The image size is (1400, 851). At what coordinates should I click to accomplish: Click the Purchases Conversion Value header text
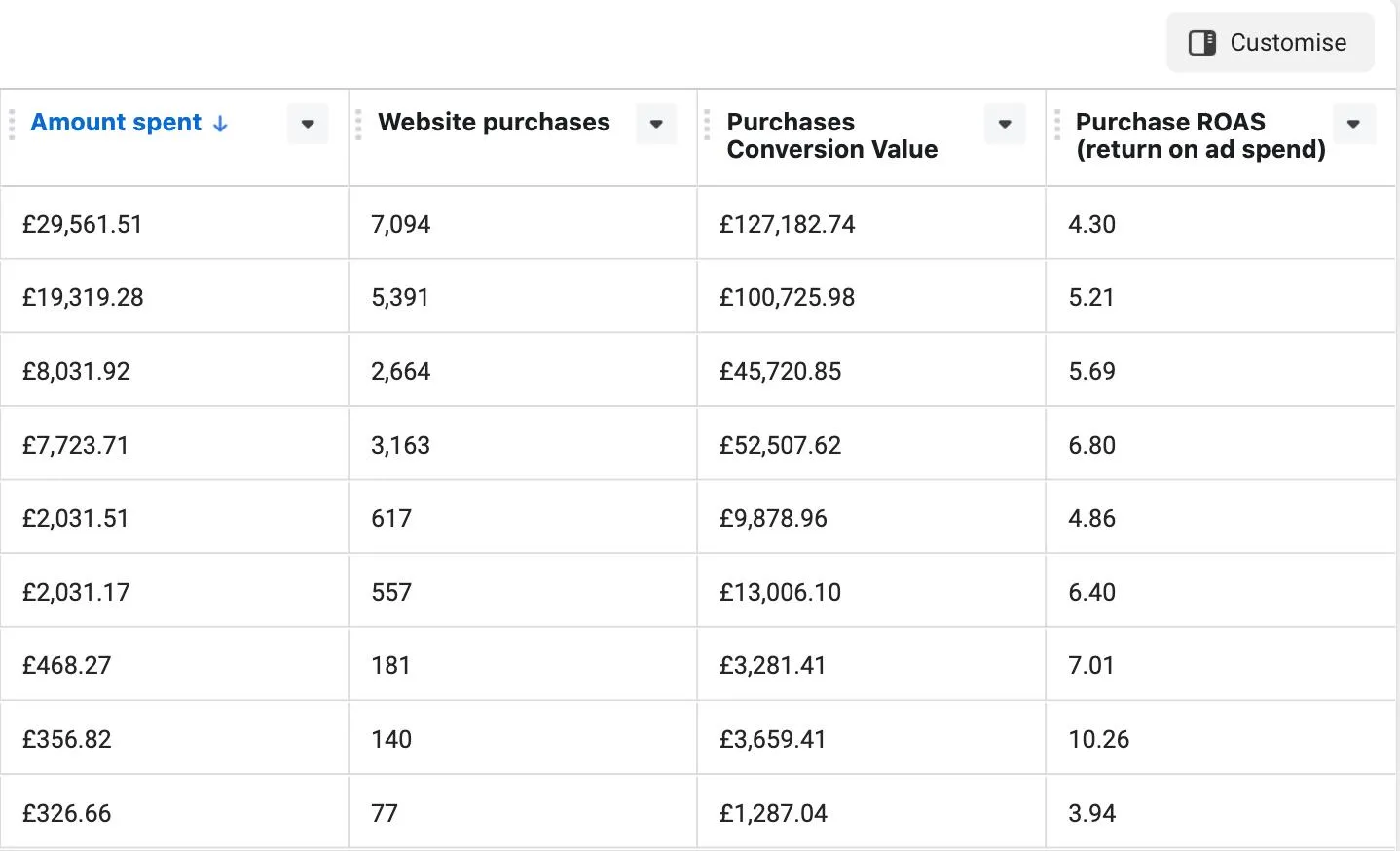pos(831,135)
